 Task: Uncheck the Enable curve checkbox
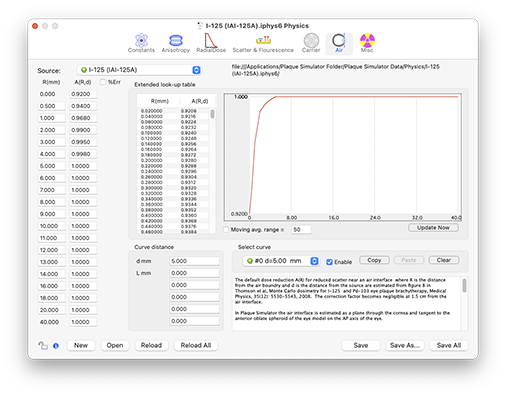point(329,262)
